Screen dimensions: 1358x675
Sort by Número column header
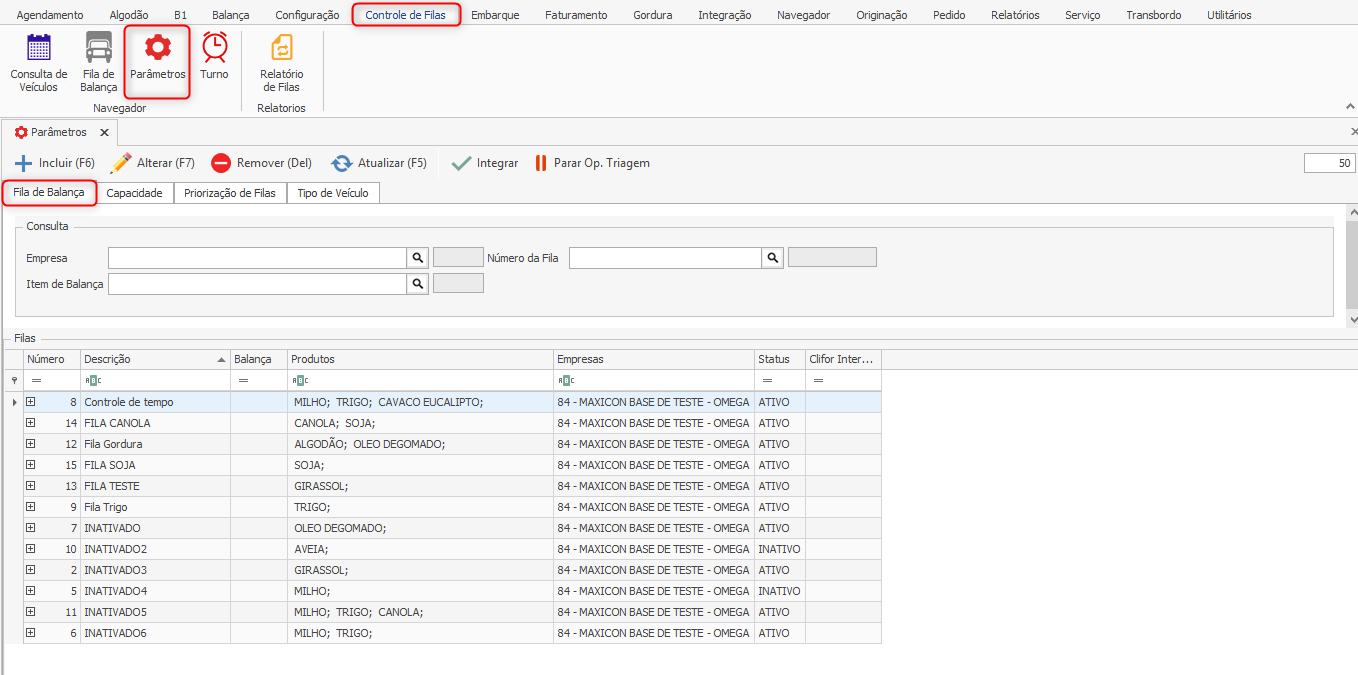pos(52,359)
